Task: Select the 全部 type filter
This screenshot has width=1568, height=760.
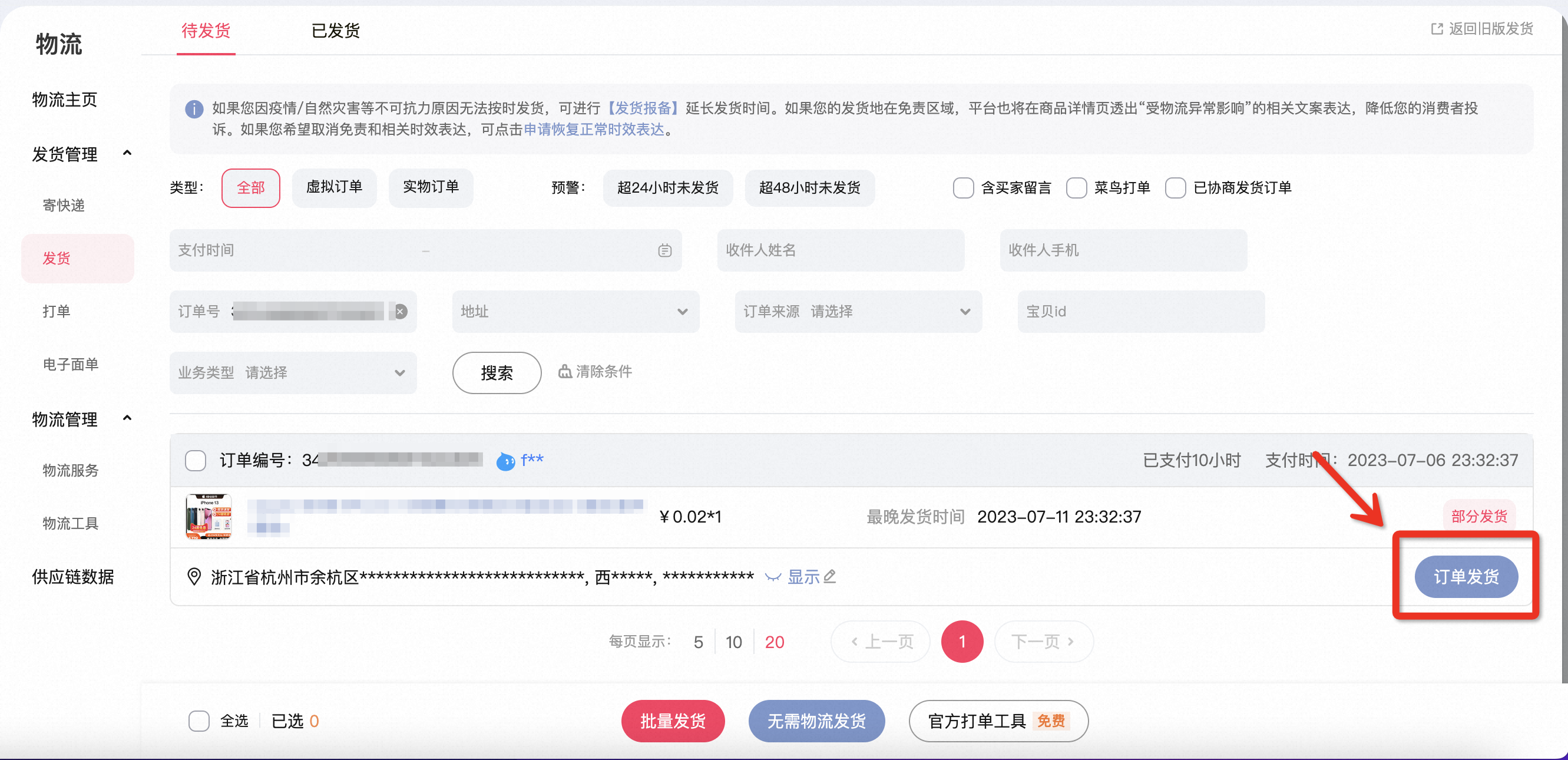Action: point(251,187)
